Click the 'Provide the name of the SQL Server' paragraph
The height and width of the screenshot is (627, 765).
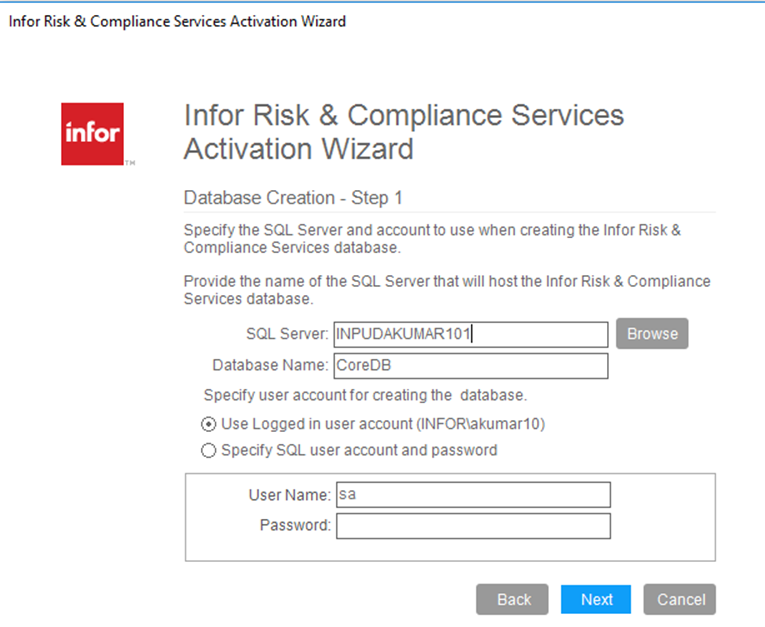coord(447,289)
